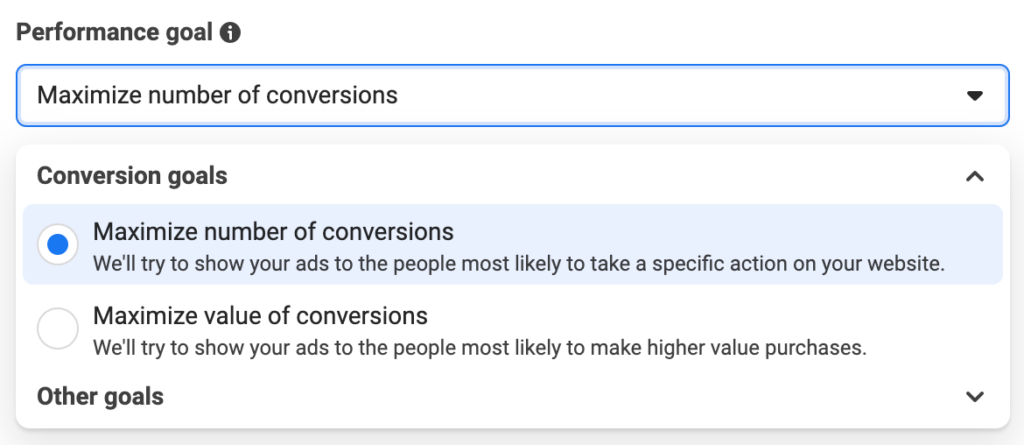Choose the Maximize number of conversions option title
Viewport: 1024px width, 445px height.
click(273, 231)
